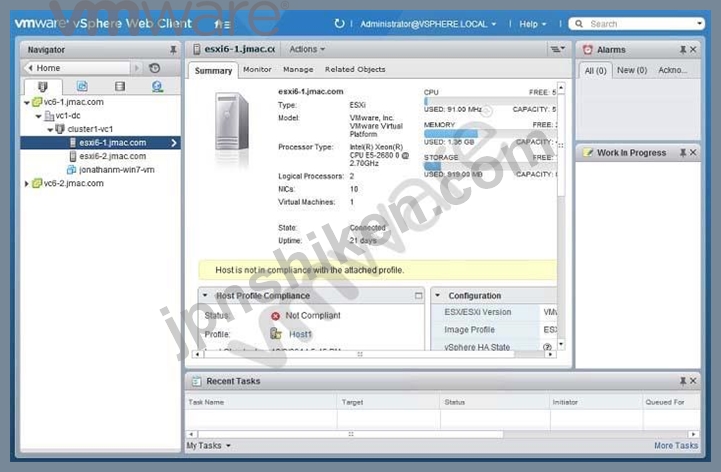Pin the Navigator panel

[173, 50]
